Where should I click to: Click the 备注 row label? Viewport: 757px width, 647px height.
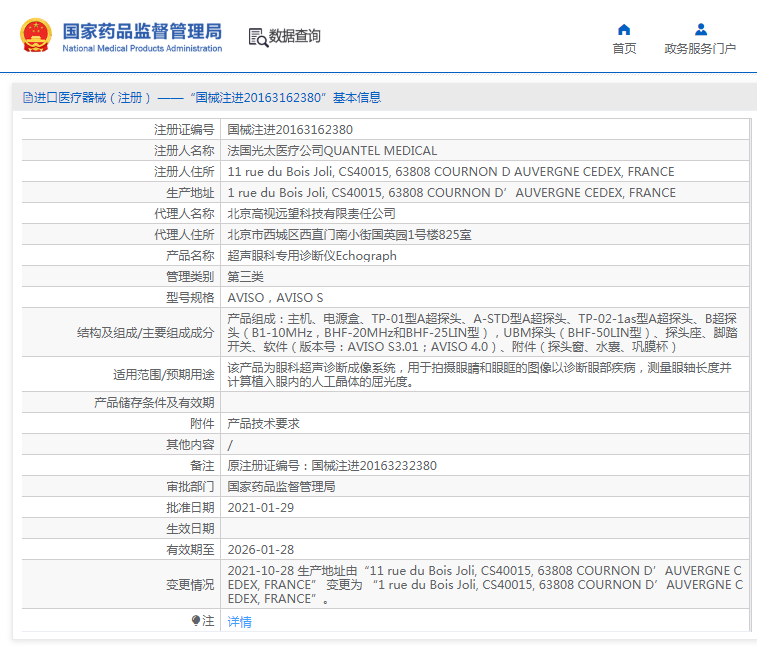point(202,465)
